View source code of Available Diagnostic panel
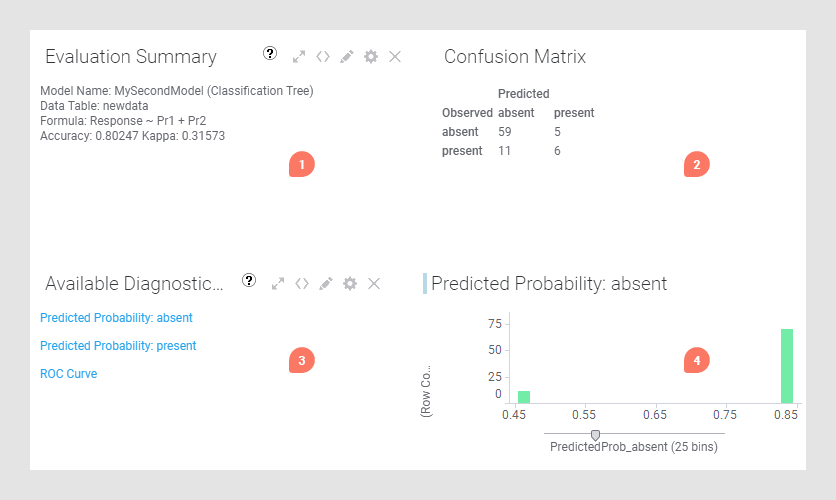The width and height of the screenshot is (836, 500). pyautogui.click(x=302, y=284)
